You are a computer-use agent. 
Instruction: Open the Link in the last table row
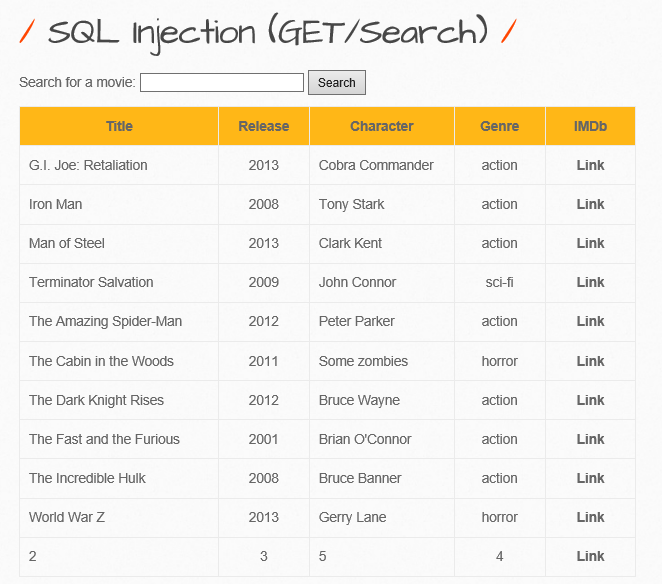pos(590,556)
